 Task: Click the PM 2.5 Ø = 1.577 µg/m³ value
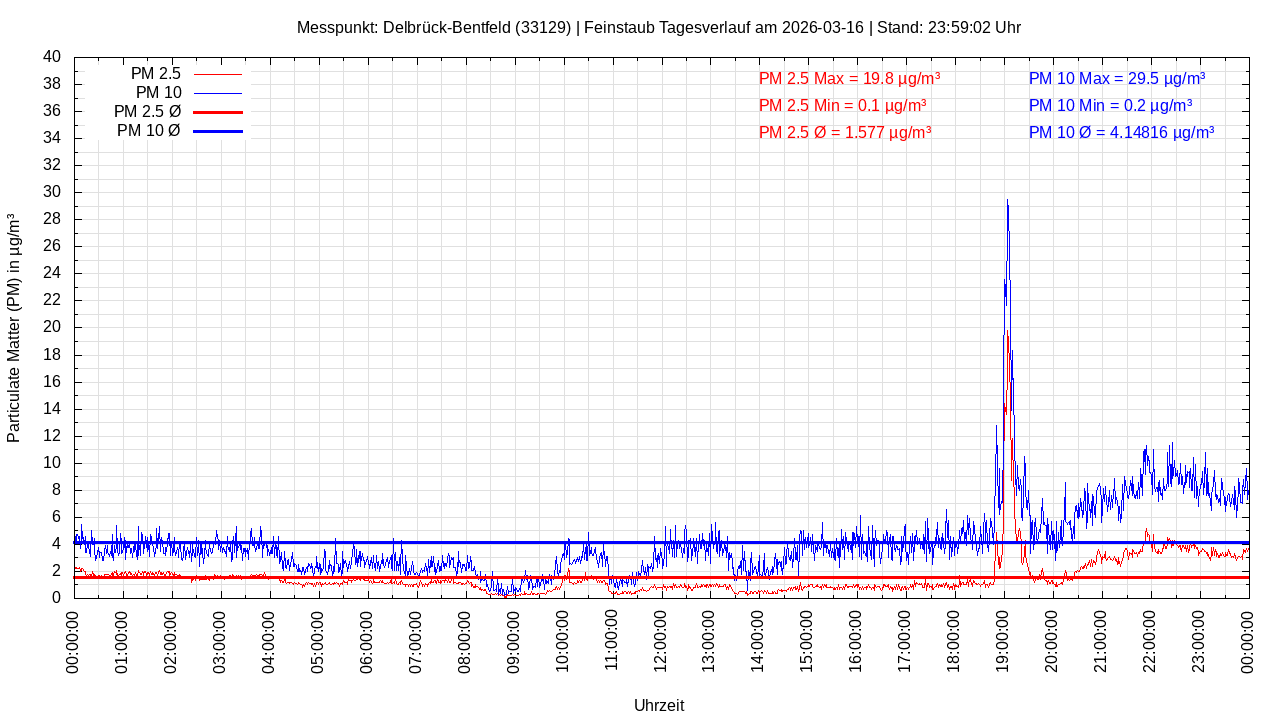coord(845,132)
